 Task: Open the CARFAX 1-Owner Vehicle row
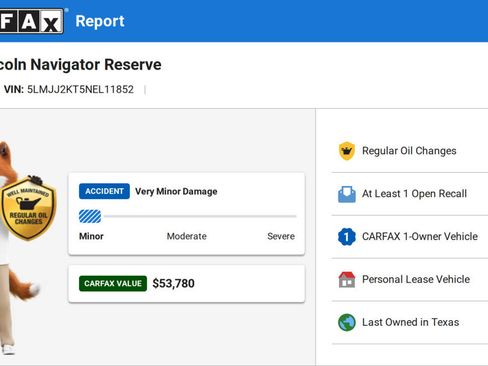click(410, 237)
